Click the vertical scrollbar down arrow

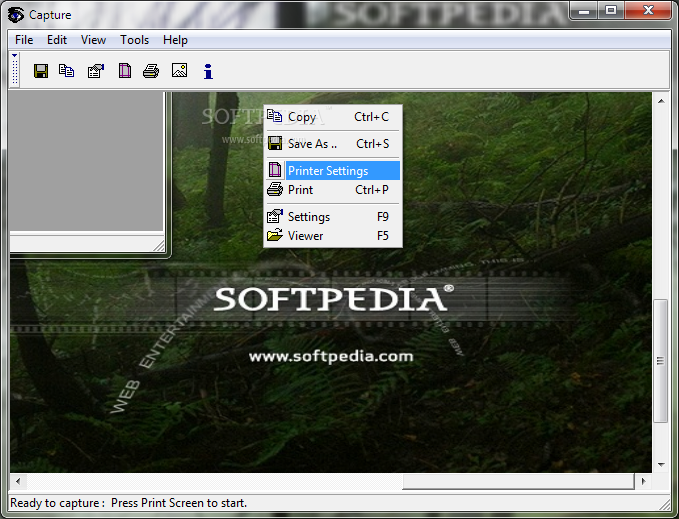point(661,465)
